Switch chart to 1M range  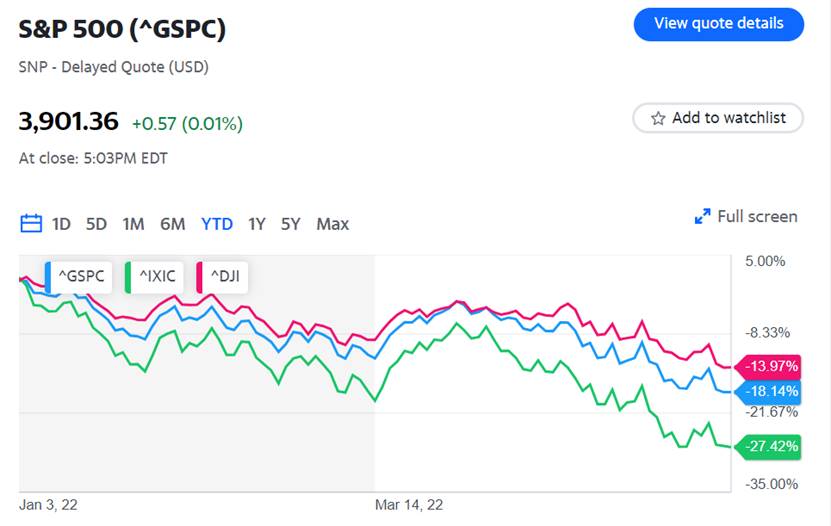click(x=133, y=224)
